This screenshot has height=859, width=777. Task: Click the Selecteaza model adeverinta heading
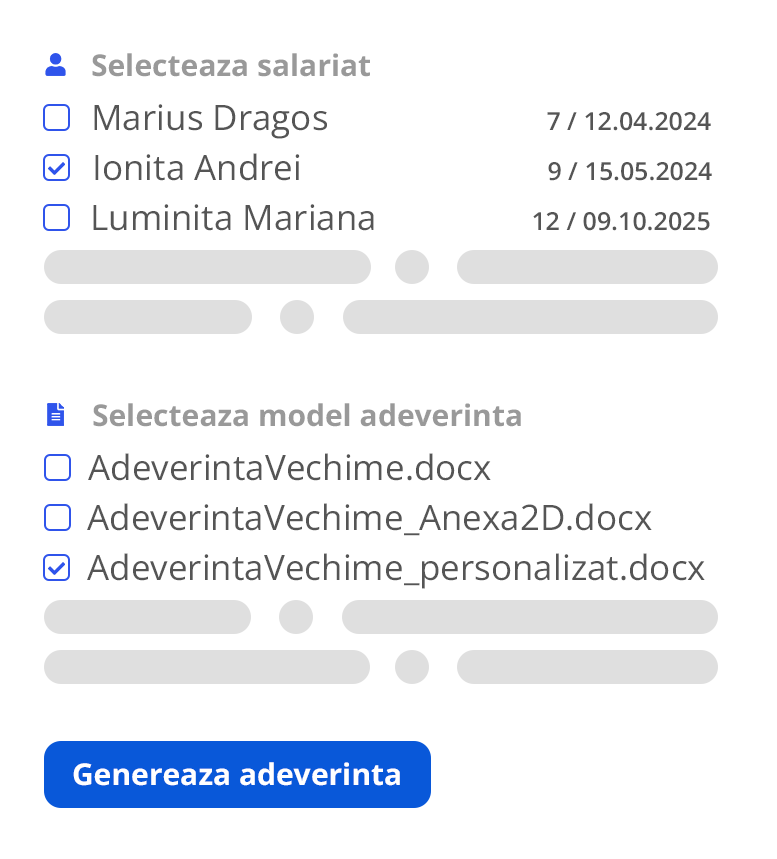click(307, 415)
